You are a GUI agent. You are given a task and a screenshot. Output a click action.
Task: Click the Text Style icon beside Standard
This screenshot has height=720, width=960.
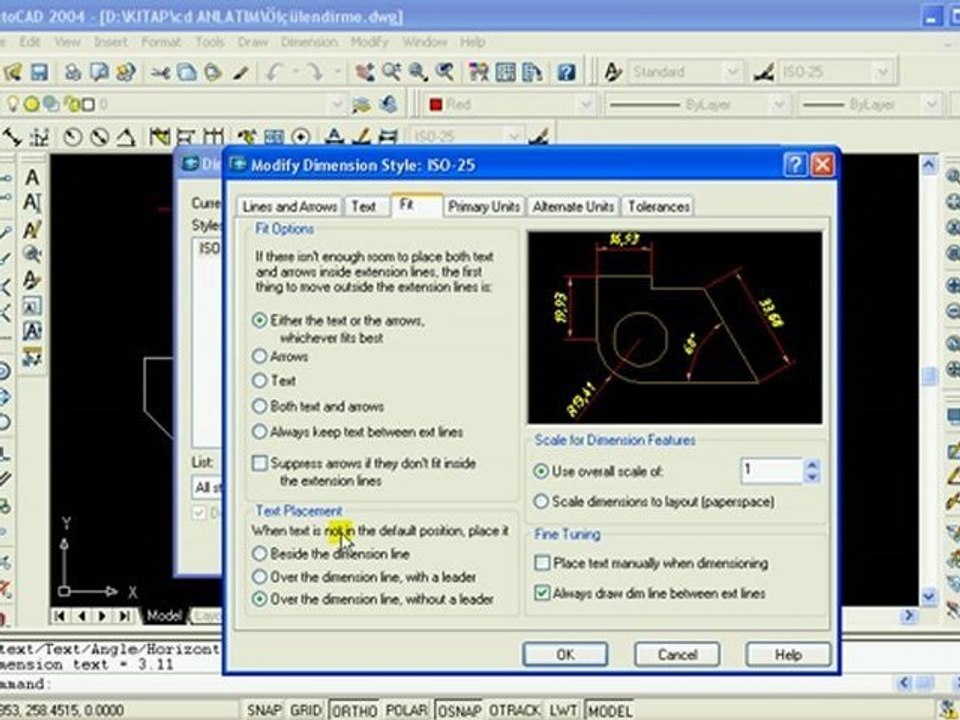613,72
